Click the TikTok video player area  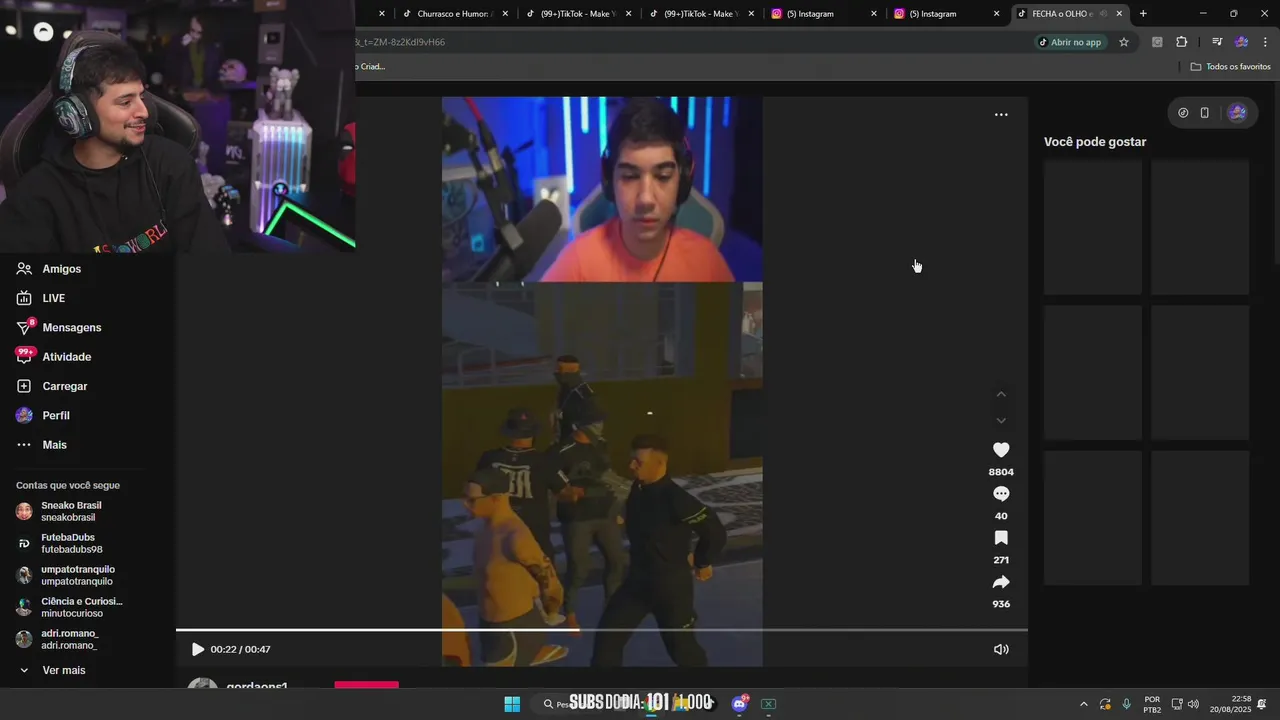[x=602, y=381]
